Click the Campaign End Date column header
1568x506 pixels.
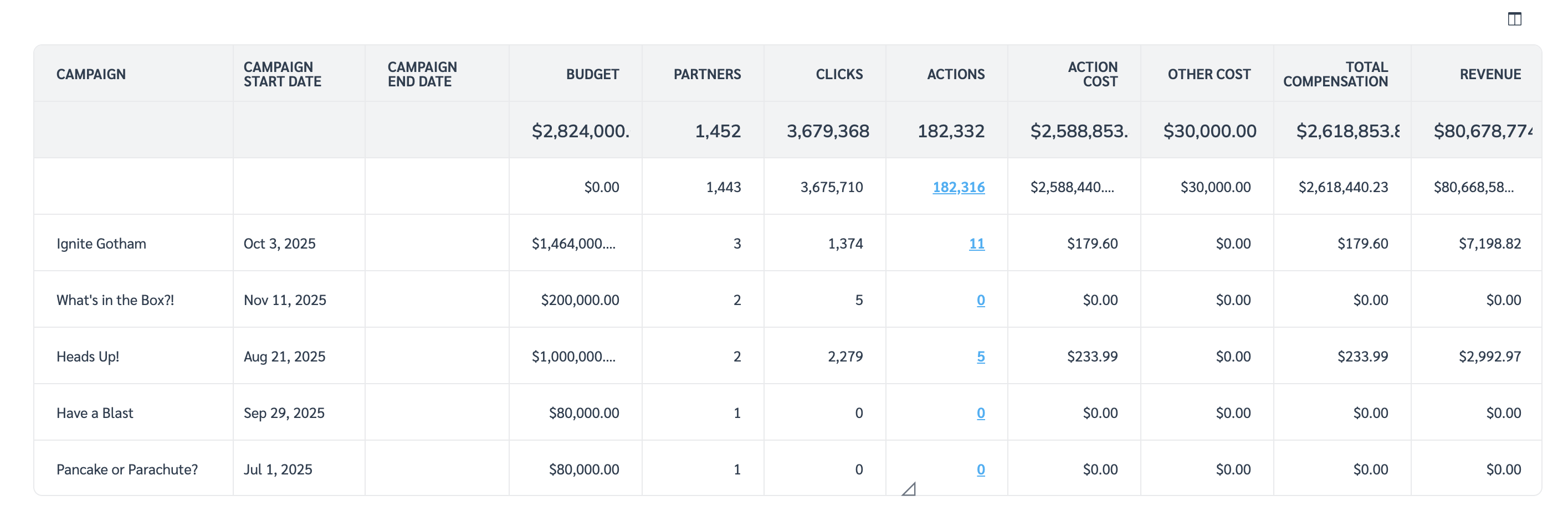(422, 74)
